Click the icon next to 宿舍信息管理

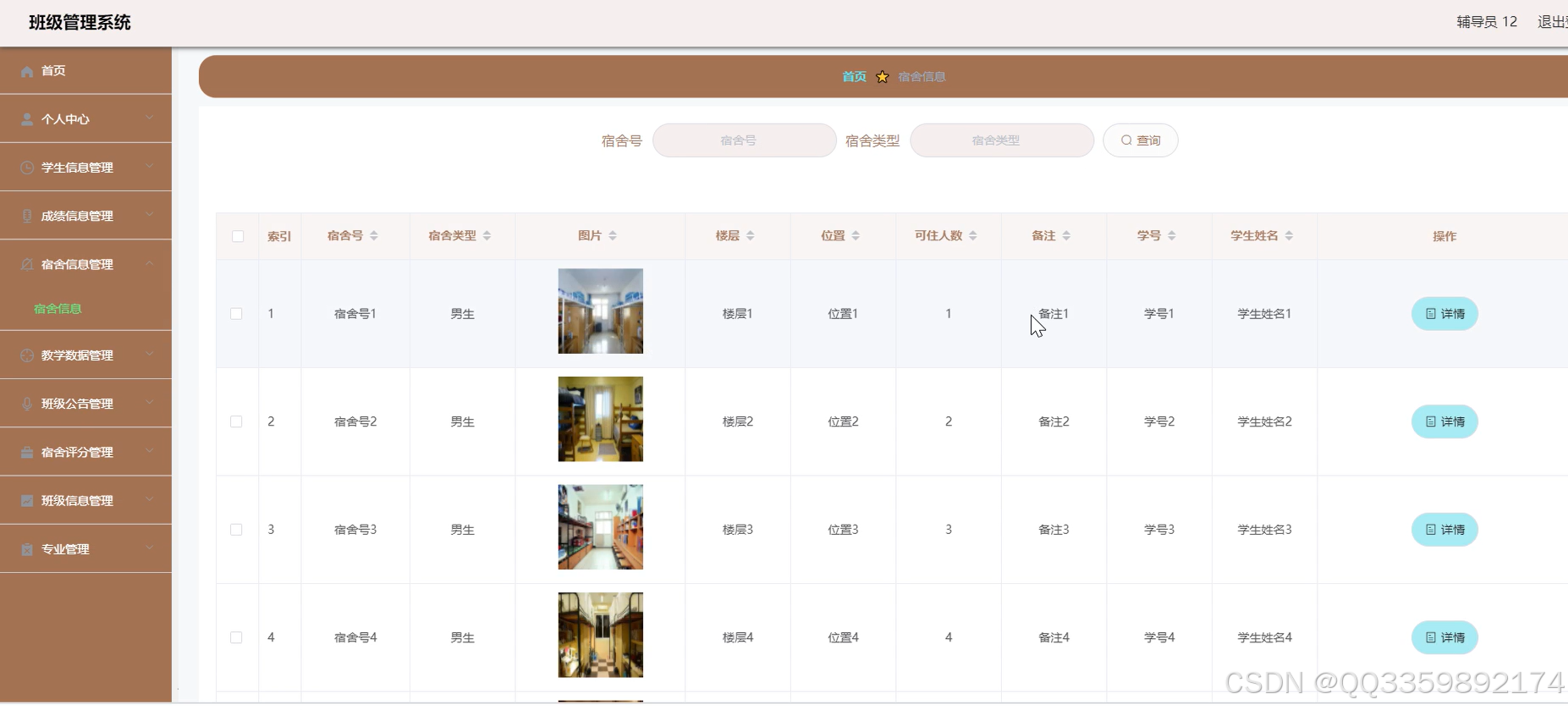point(27,264)
